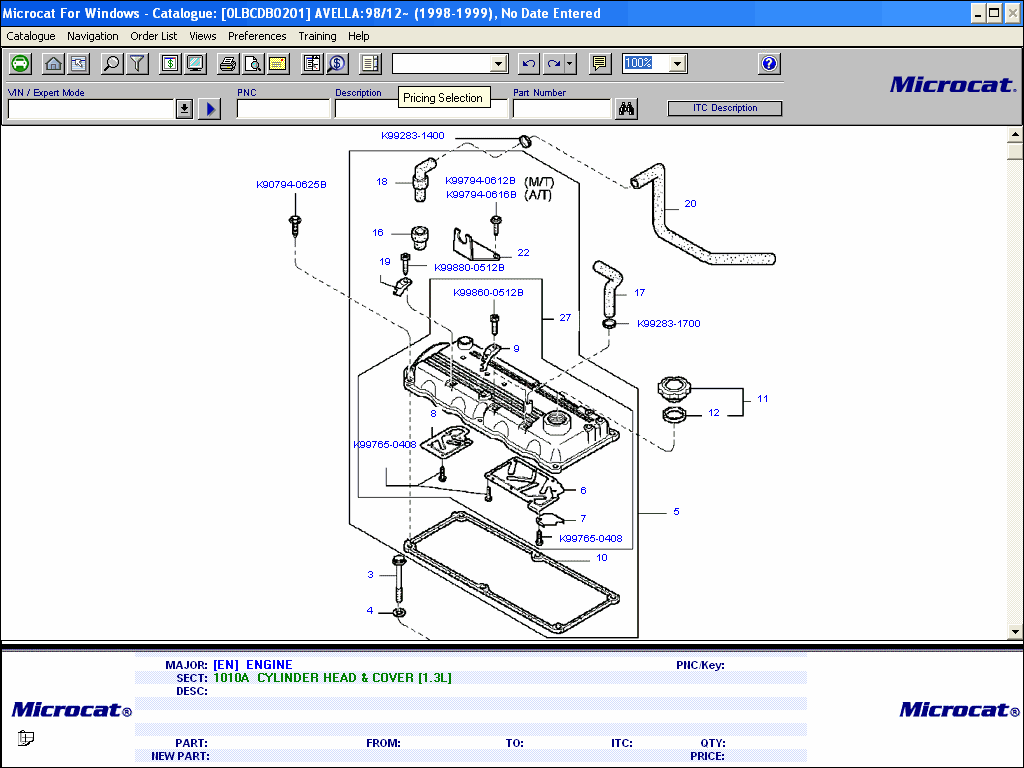The image size is (1024, 768).
Task: Open the search magnifier tool
Action: point(110,63)
